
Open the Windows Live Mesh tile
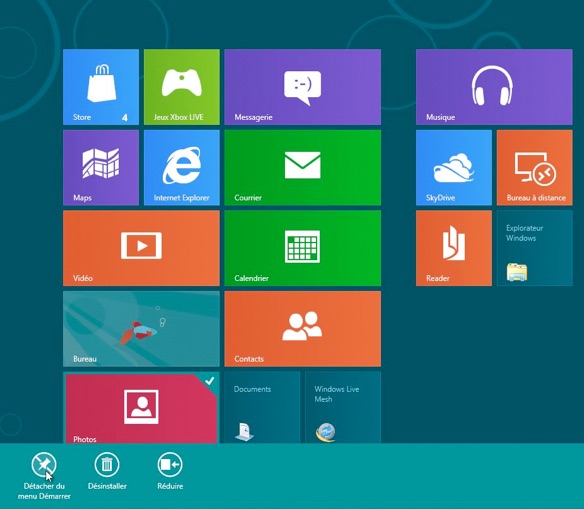[343, 407]
